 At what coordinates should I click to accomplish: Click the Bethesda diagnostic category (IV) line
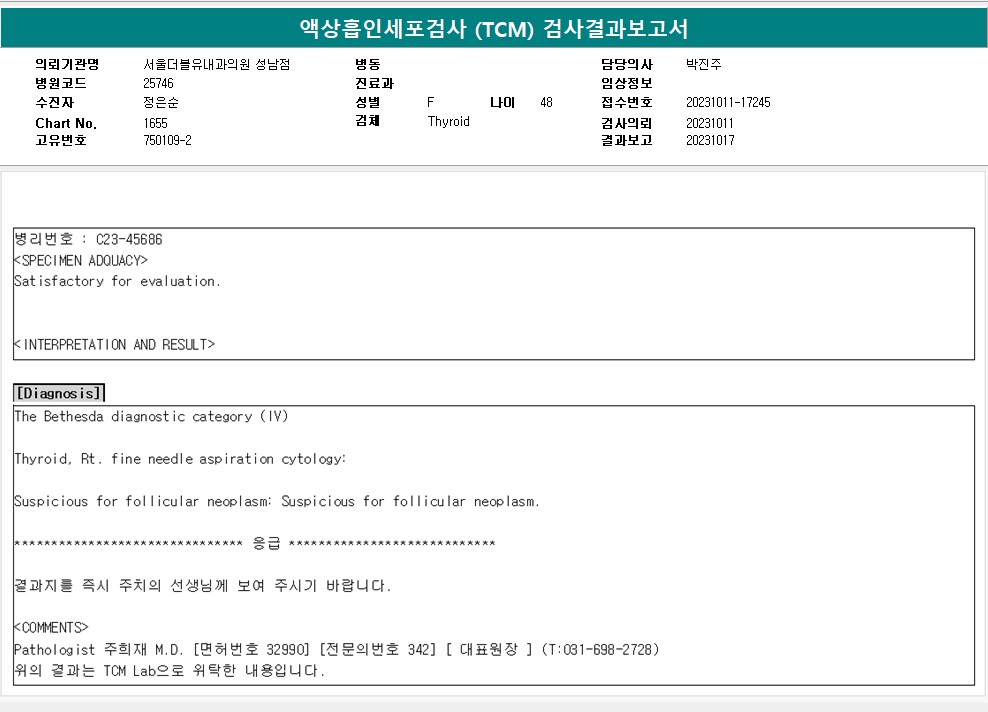(151, 416)
